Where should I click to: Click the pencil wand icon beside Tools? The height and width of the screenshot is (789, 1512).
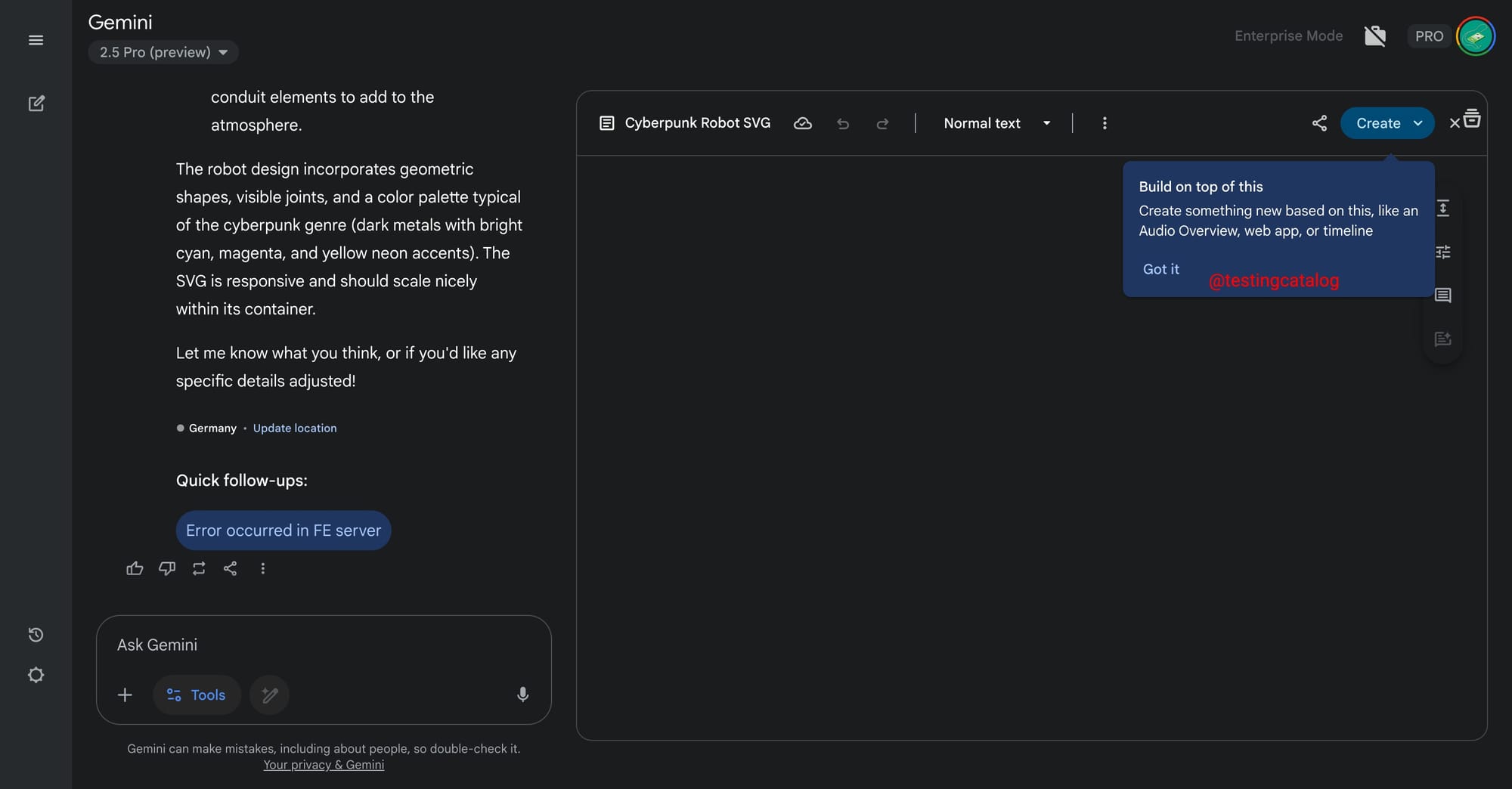(x=269, y=695)
